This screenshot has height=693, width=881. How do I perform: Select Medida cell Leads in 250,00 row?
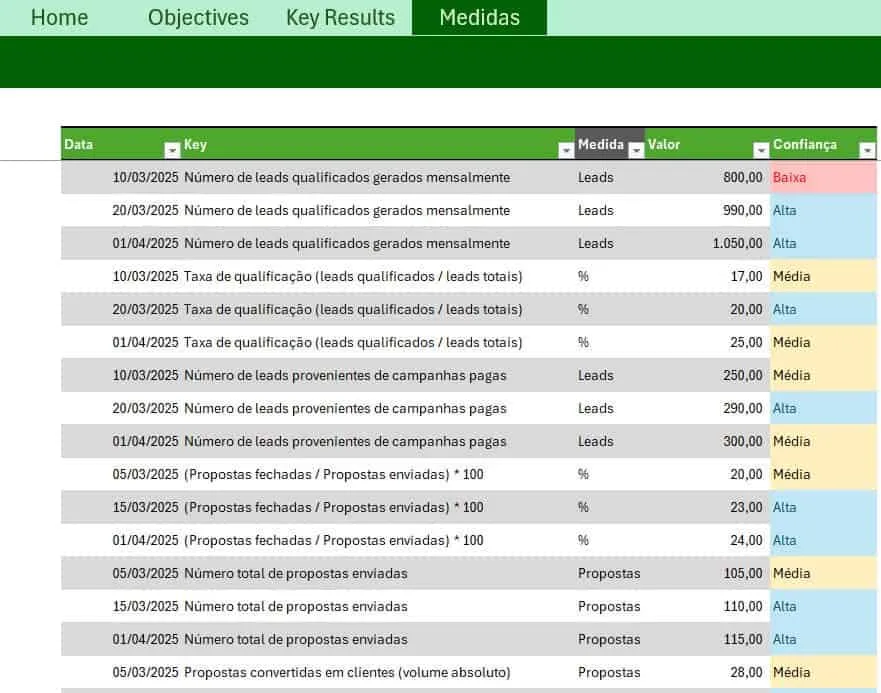click(610, 375)
